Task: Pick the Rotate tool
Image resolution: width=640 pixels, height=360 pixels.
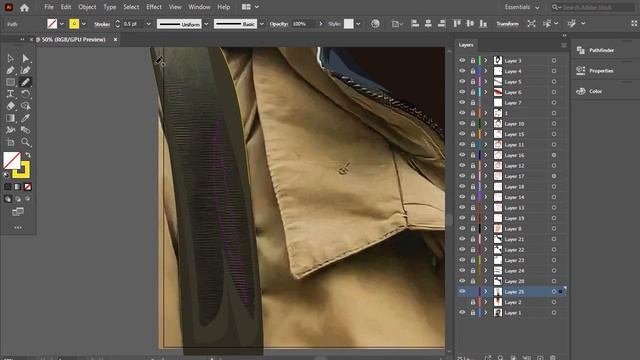Action: coord(25,94)
